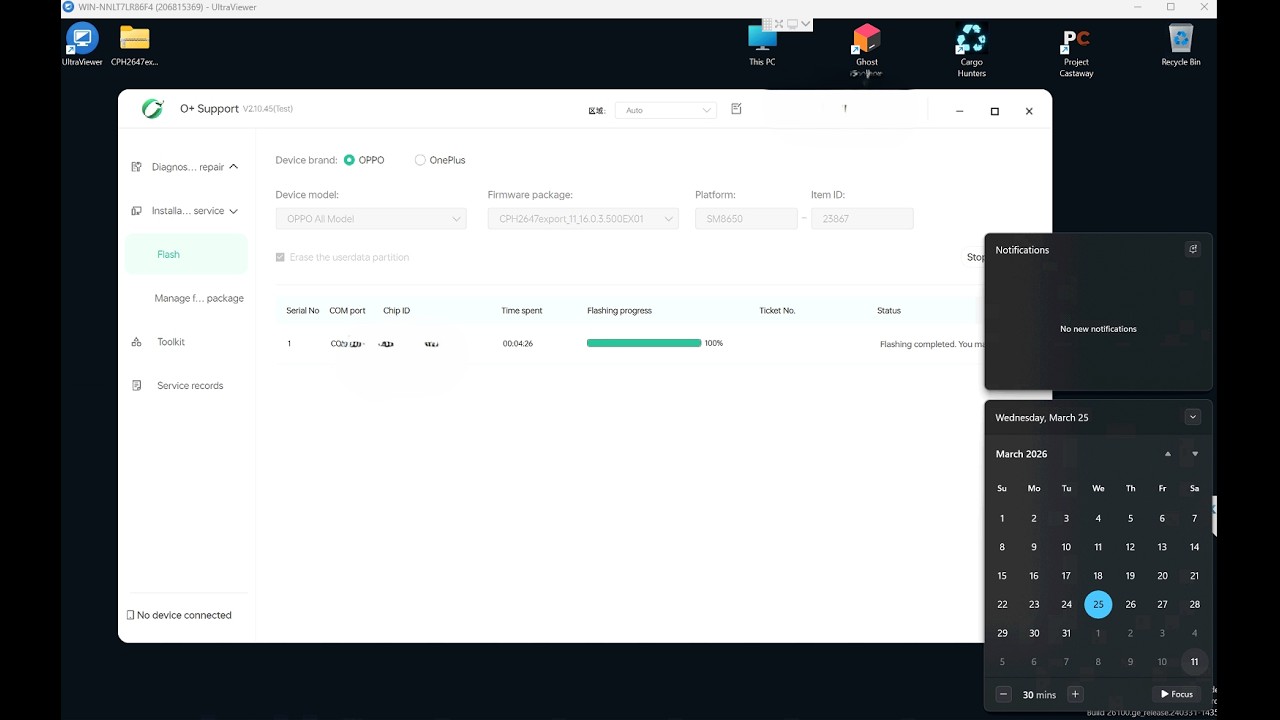Click the UltraViewer toolbar grid icon
The height and width of the screenshot is (720, 1280).
coord(766,24)
